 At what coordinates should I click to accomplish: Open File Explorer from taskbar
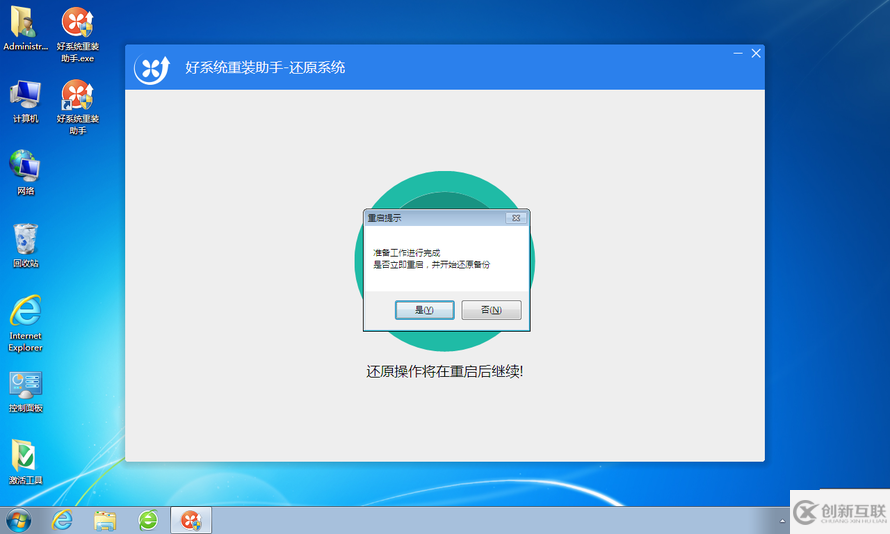[105, 520]
